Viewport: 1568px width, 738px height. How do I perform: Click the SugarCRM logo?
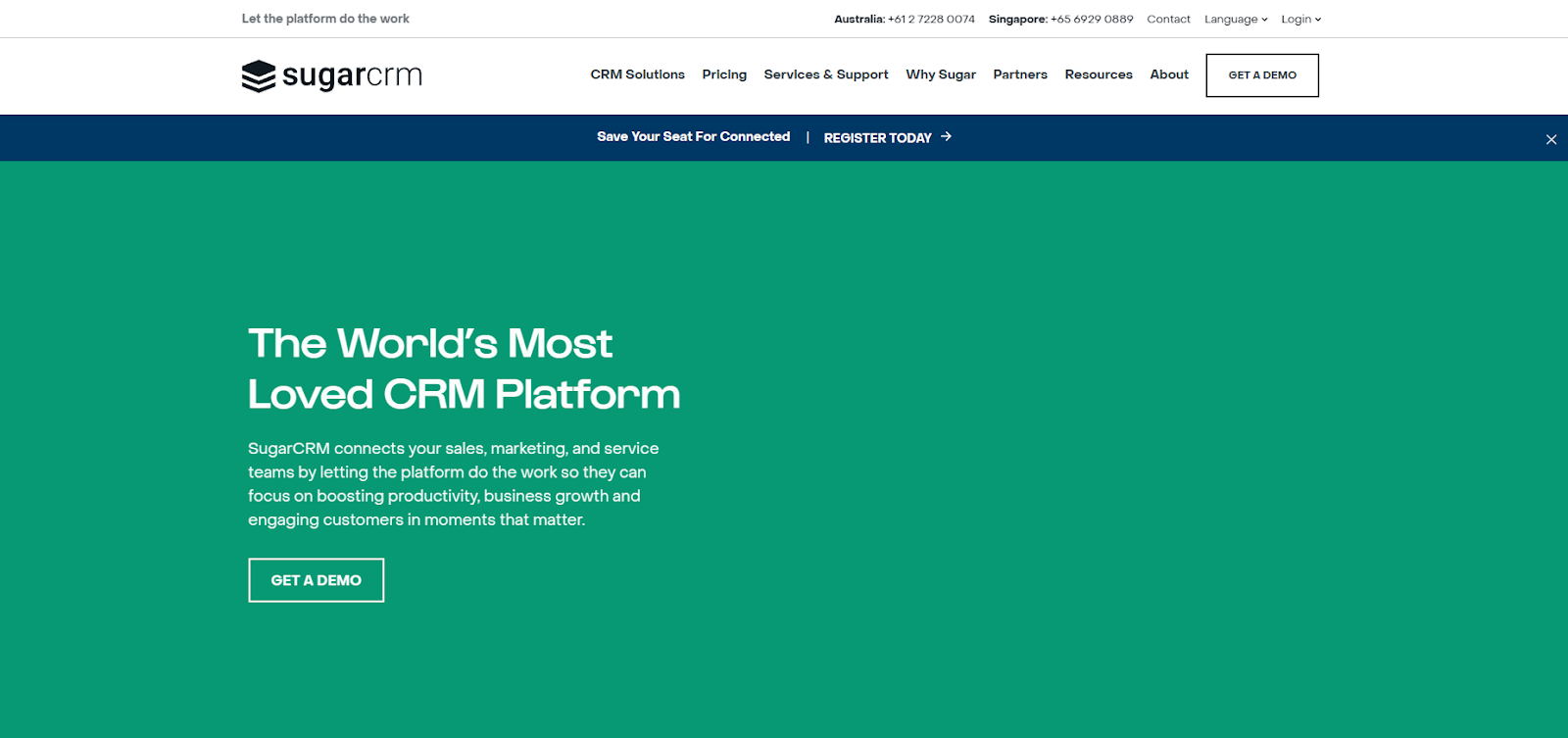(x=331, y=75)
